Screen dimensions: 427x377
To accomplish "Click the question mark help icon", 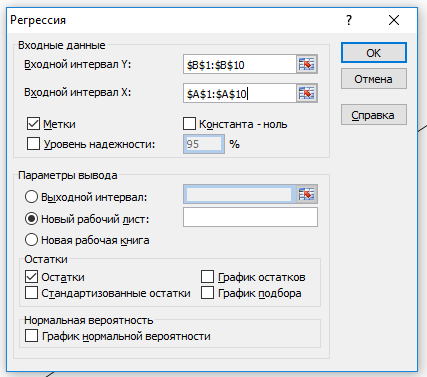I will point(349,20).
